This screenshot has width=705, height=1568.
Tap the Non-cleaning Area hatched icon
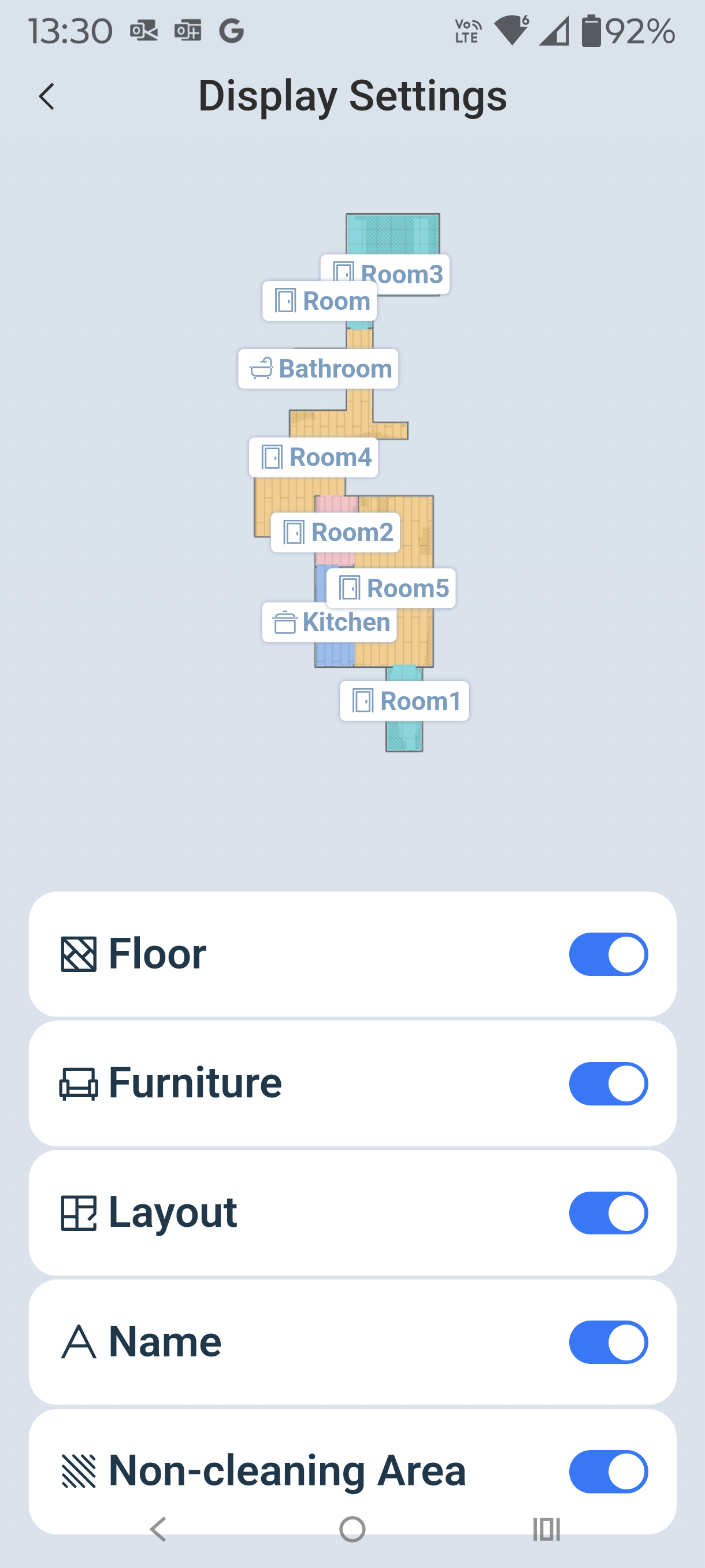point(79,1471)
